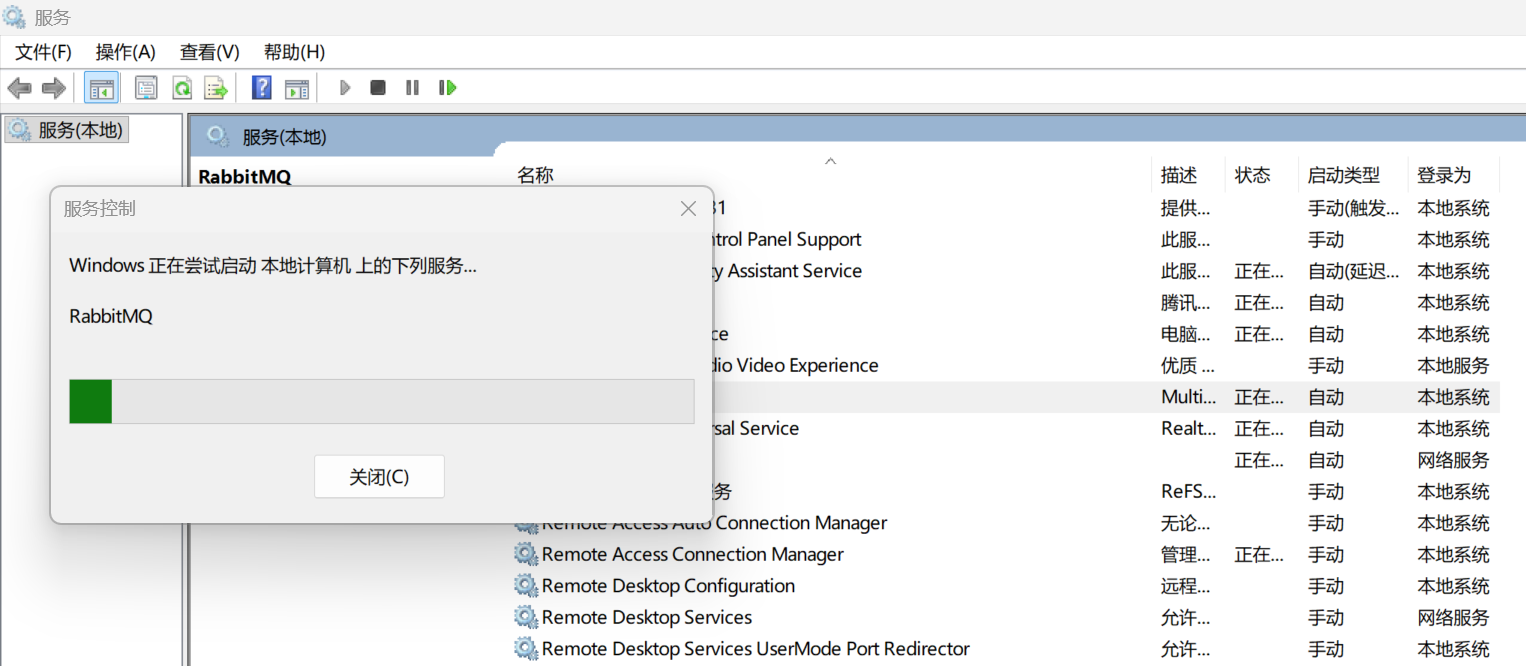The height and width of the screenshot is (666, 1526).
Task: Click the Multi... description cell
Action: click(x=1189, y=397)
